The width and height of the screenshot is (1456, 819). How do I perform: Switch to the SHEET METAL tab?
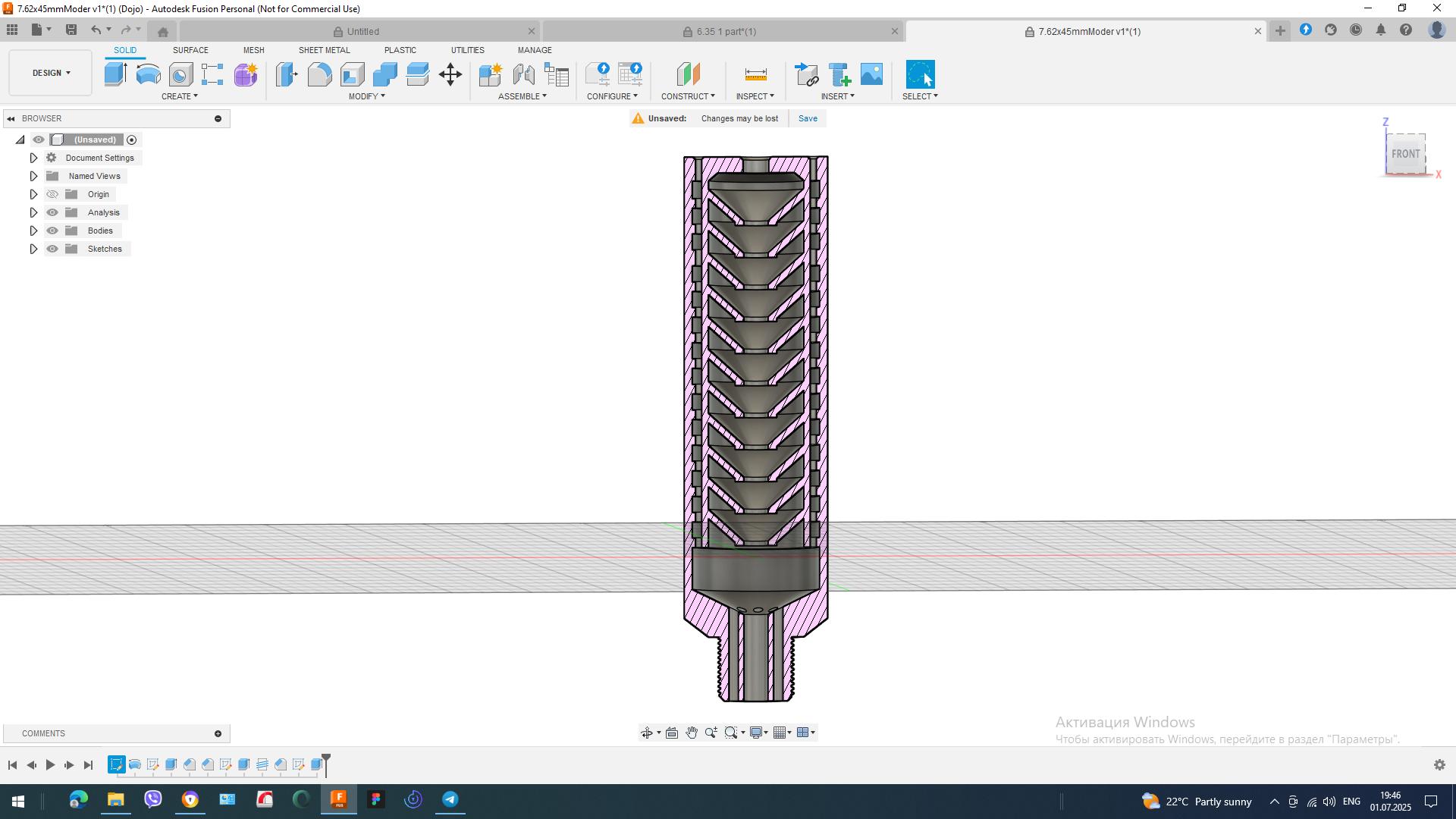pyautogui.click(x=324, y=50)
